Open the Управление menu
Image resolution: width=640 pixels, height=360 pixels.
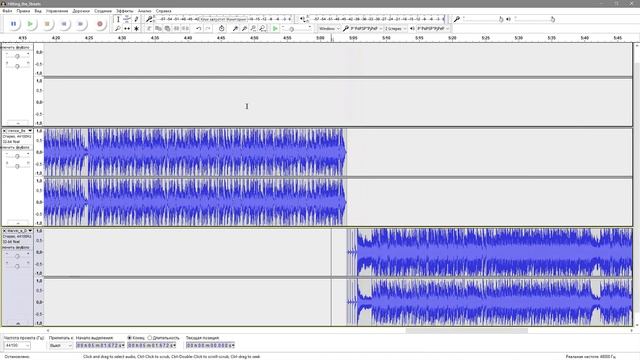click(x=57, y=11)
